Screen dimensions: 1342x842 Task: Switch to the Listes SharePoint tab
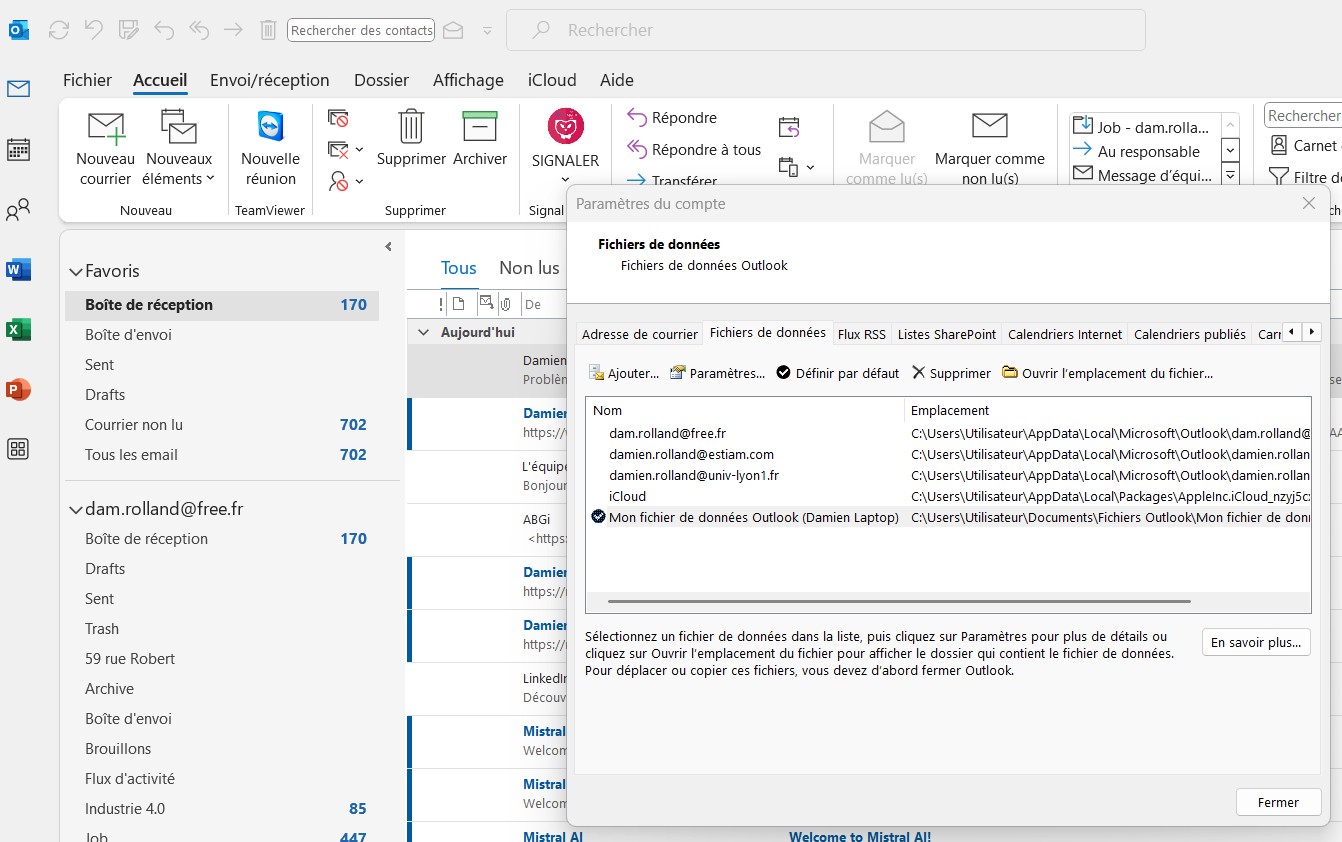point(947,334)
